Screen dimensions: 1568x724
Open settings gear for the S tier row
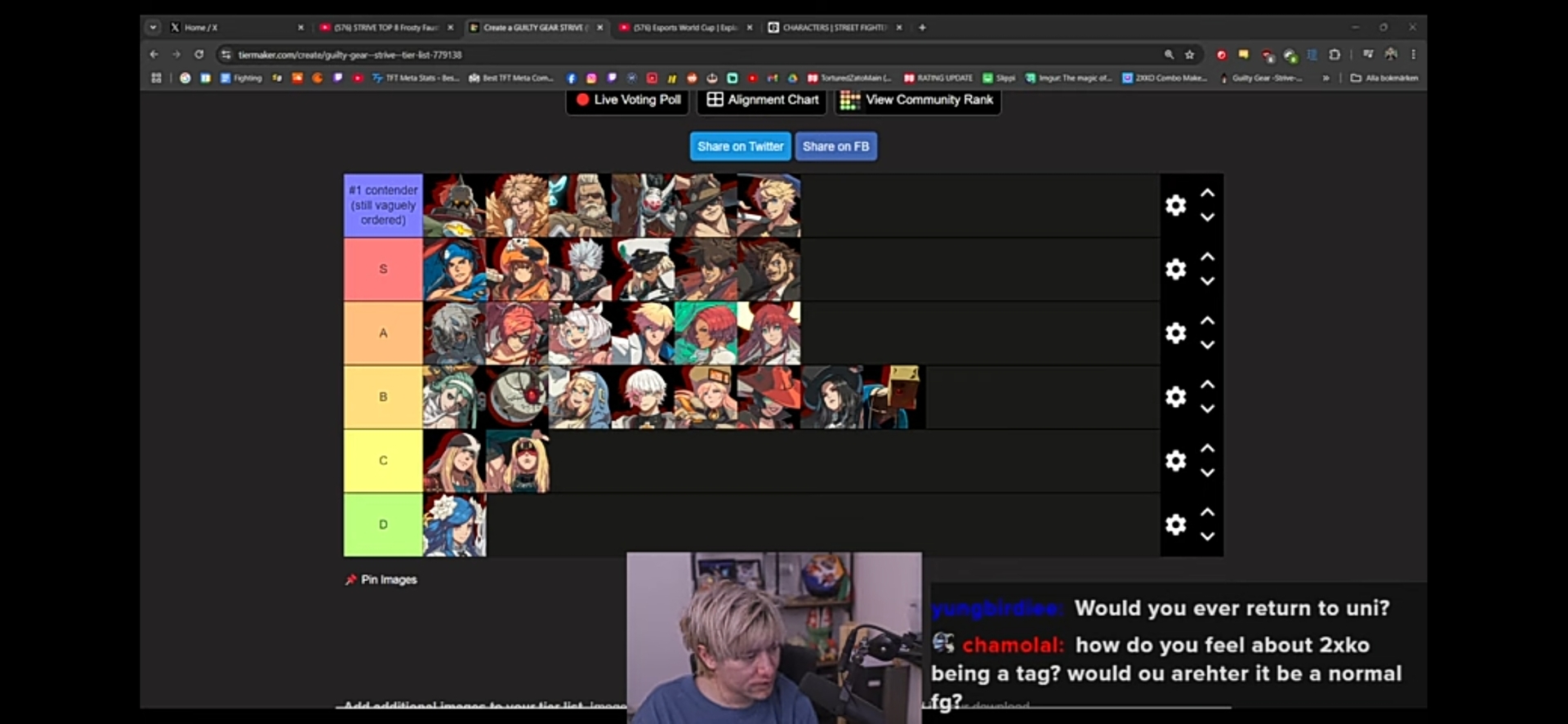point(1175,269)
